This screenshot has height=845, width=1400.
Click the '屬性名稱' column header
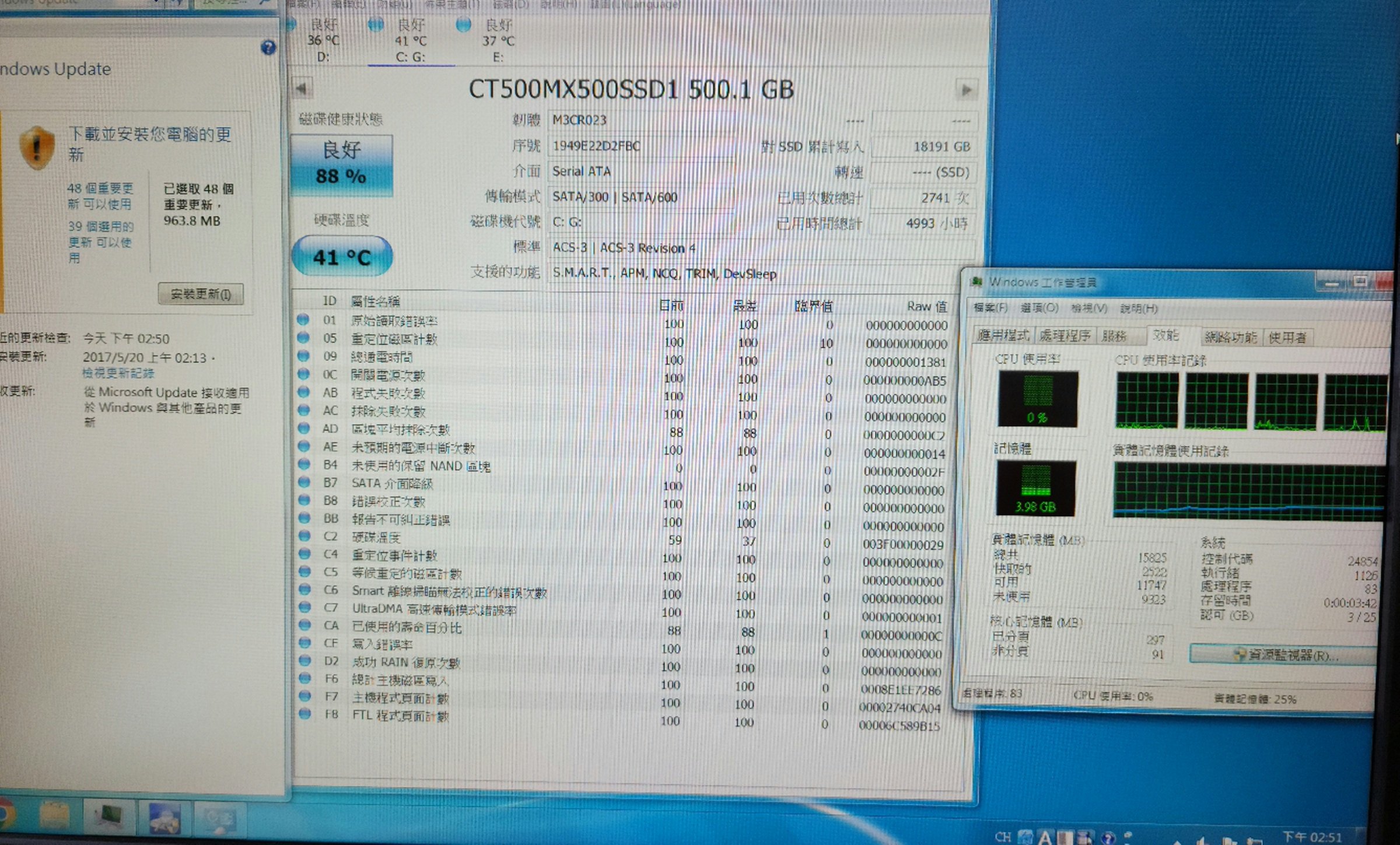click(375, 301)
